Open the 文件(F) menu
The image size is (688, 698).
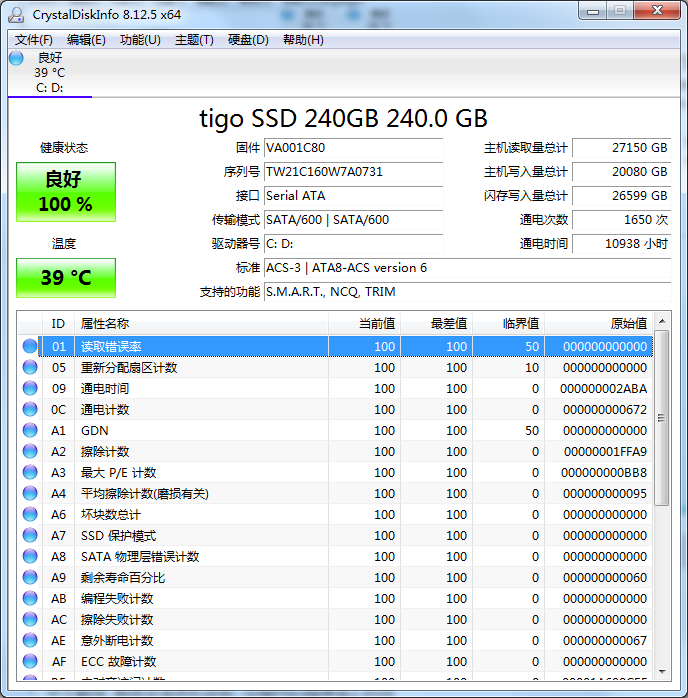pyautogui.click(x=34, y=40)
